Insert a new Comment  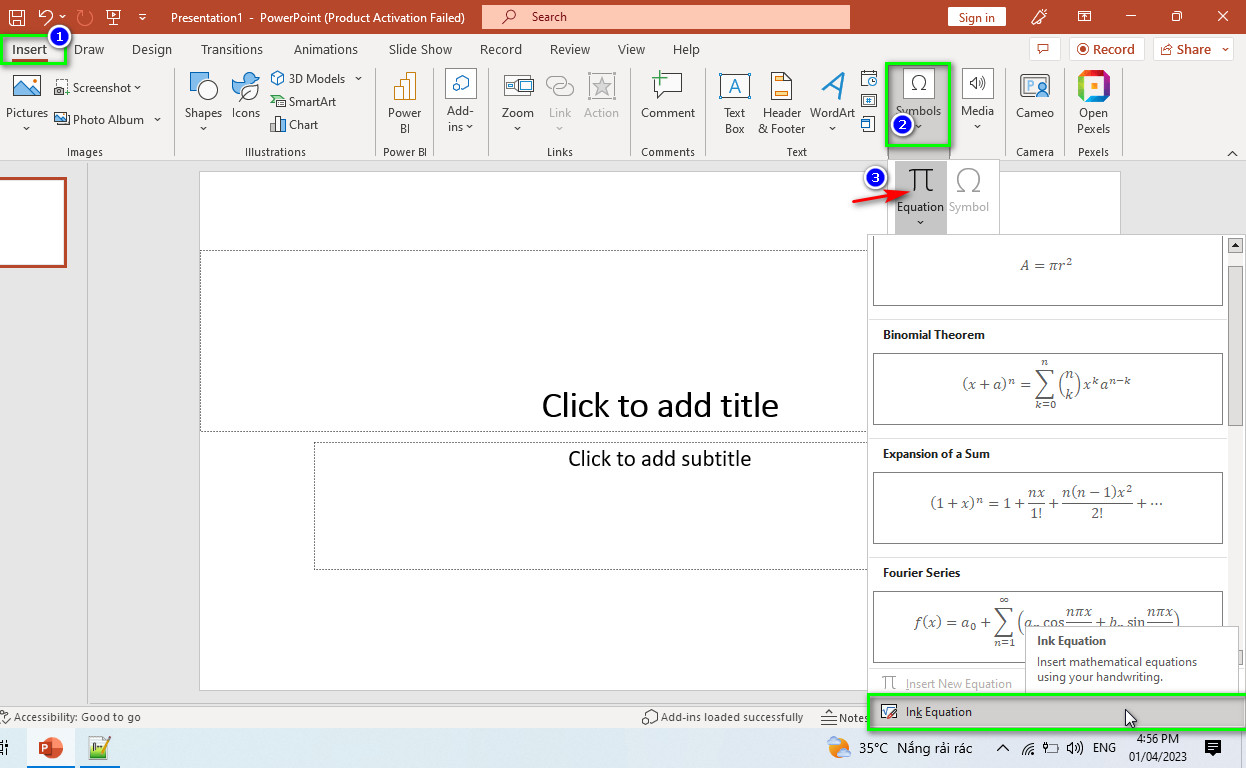point(668,96)
